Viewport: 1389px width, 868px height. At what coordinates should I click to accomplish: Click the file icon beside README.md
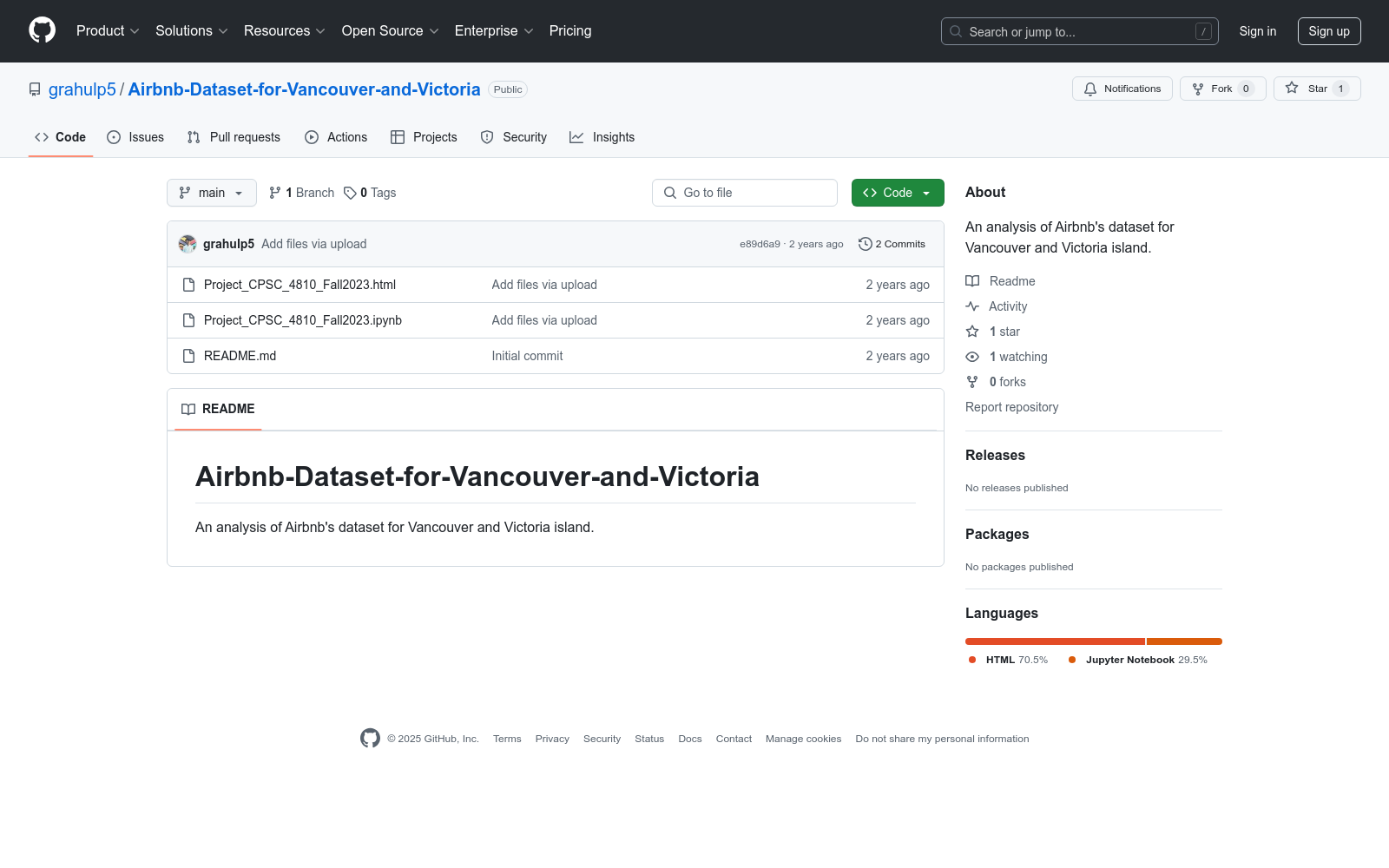[x=188, y=356]
